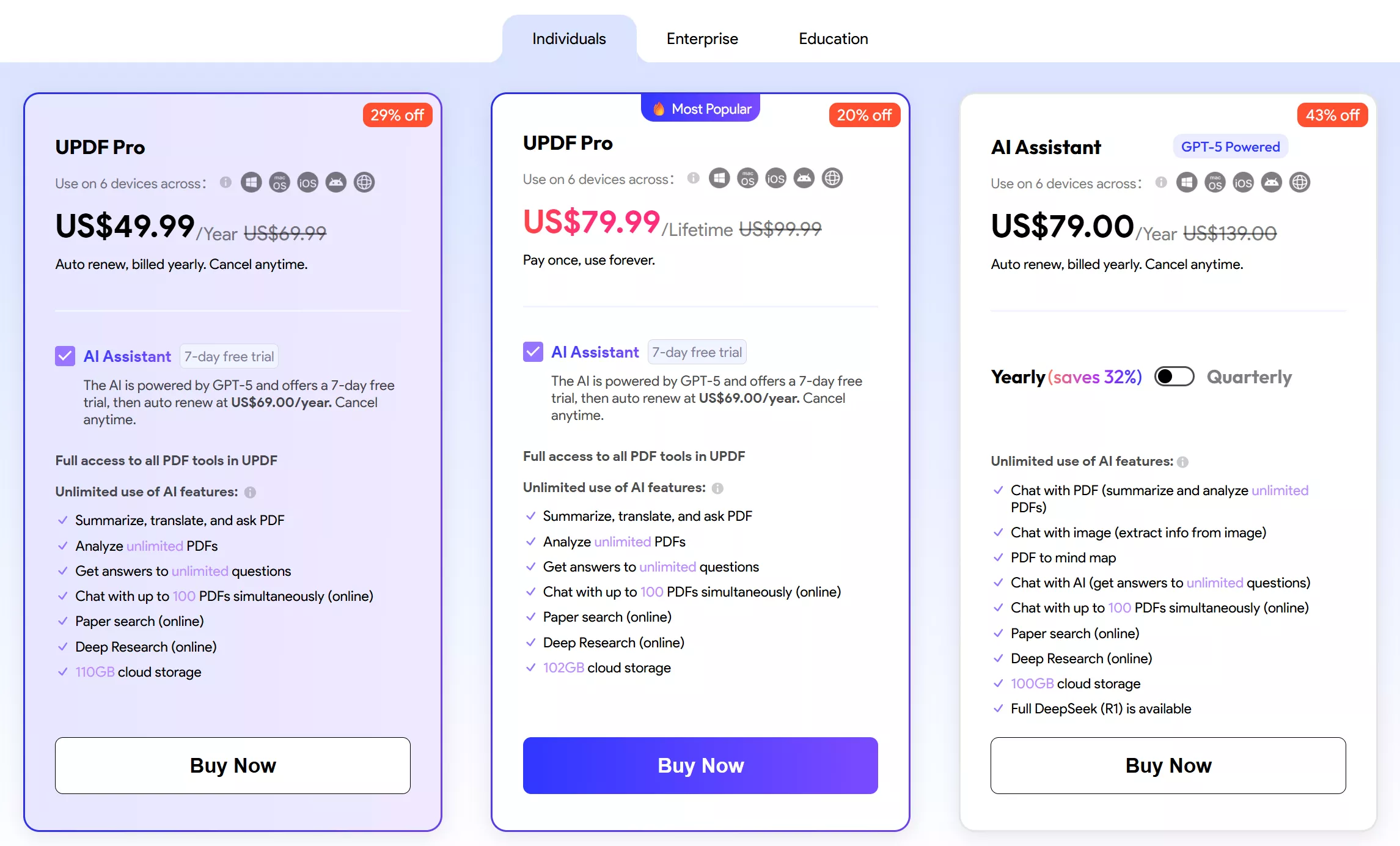Click info icon beside devices in AI Assistant card
This screenshot has width=1400, height=846.
coord(1161,183)
